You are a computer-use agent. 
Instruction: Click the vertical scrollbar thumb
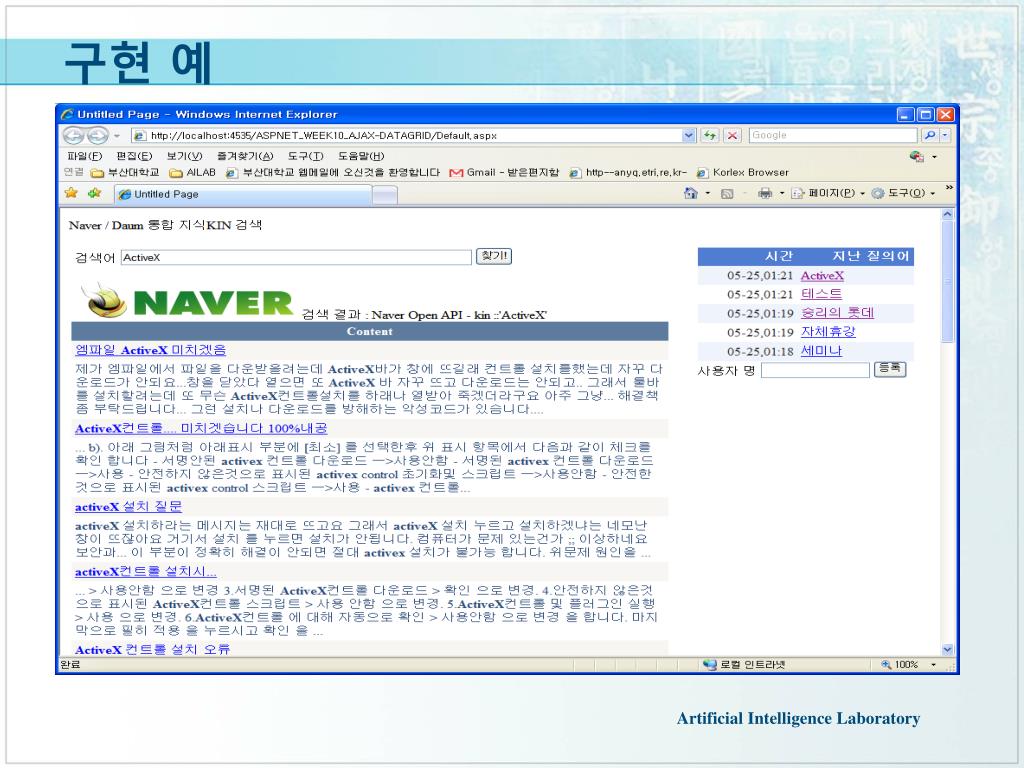coord(948,281)
